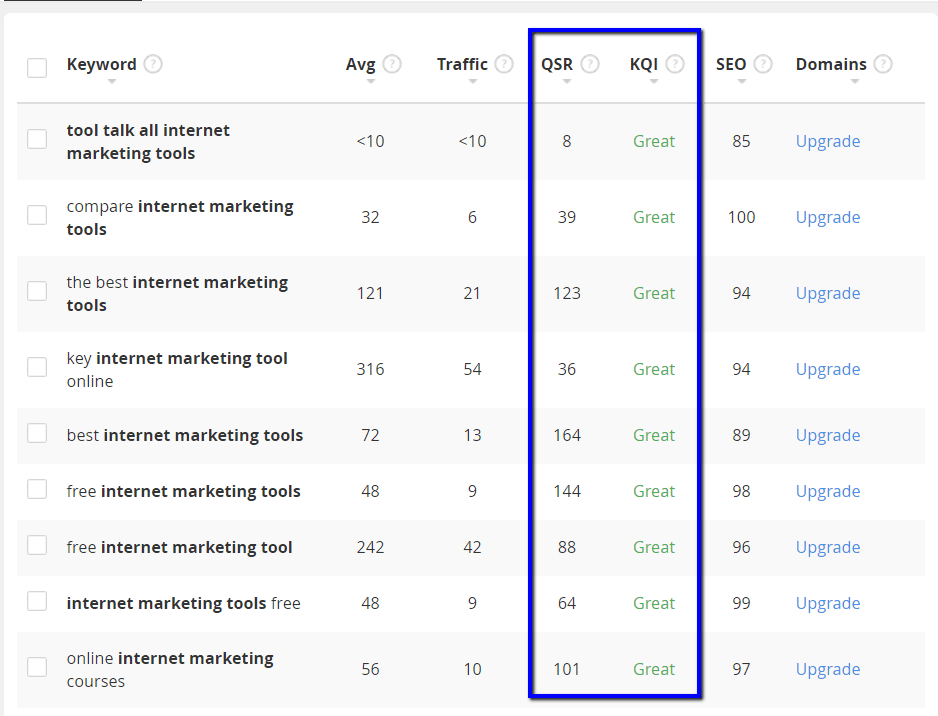The image size is (938, 716).
Task: Check the row for 'free internet marketing tools'
Action: point(37,490)
